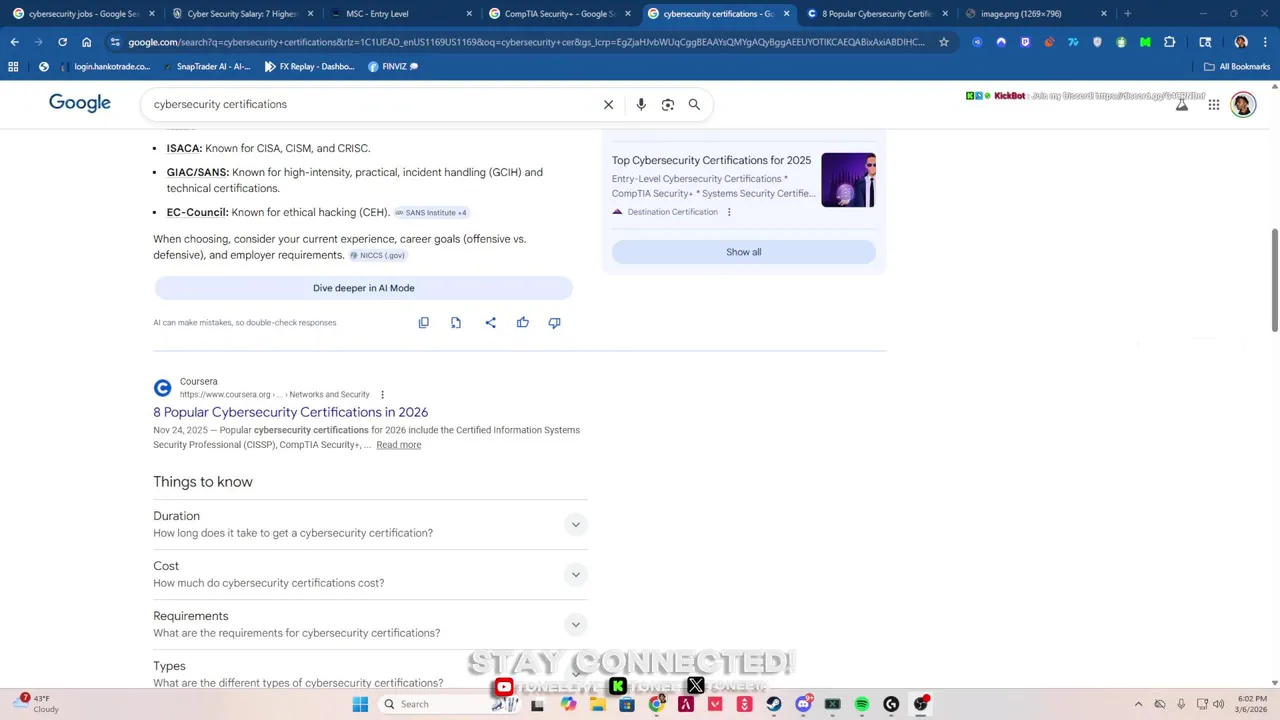Bookmark this page with star icon
This screenshot has width=1280, height=720.
click(943, 42)
